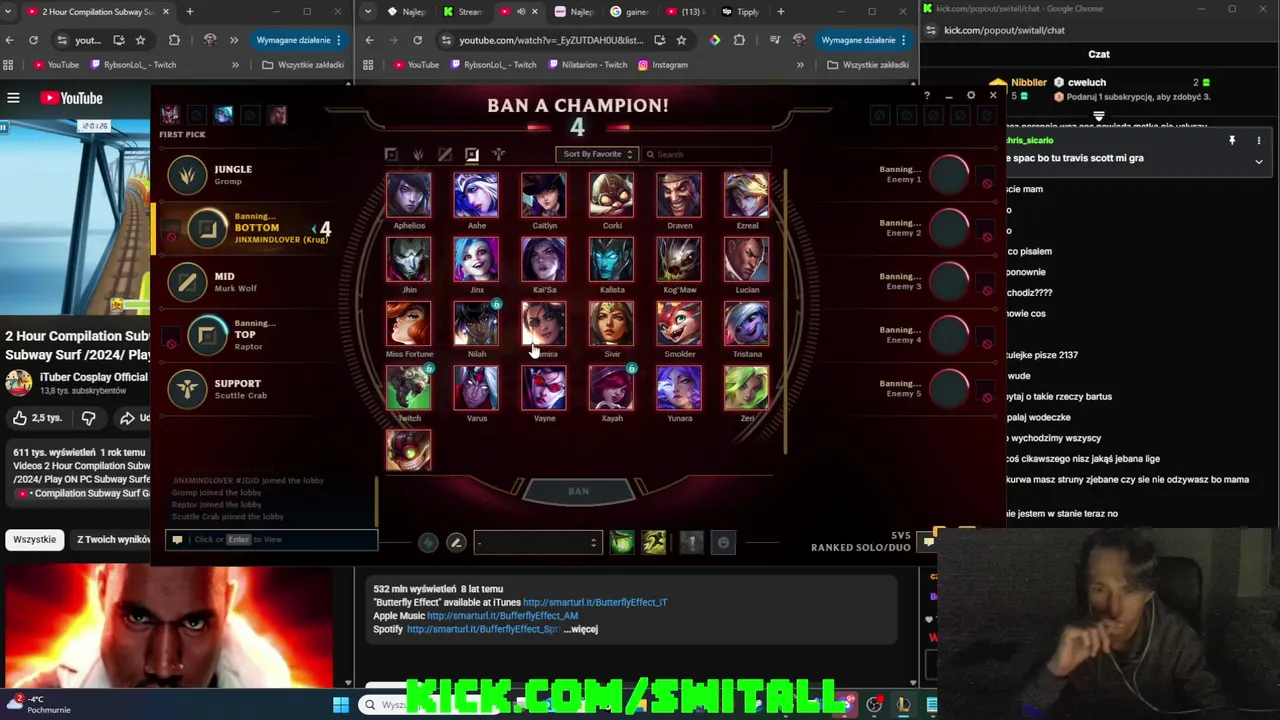The width and height of the screenshot is (1280, 720).
Task: Open the rune page selection dropdown
Action: coord(537,542)
